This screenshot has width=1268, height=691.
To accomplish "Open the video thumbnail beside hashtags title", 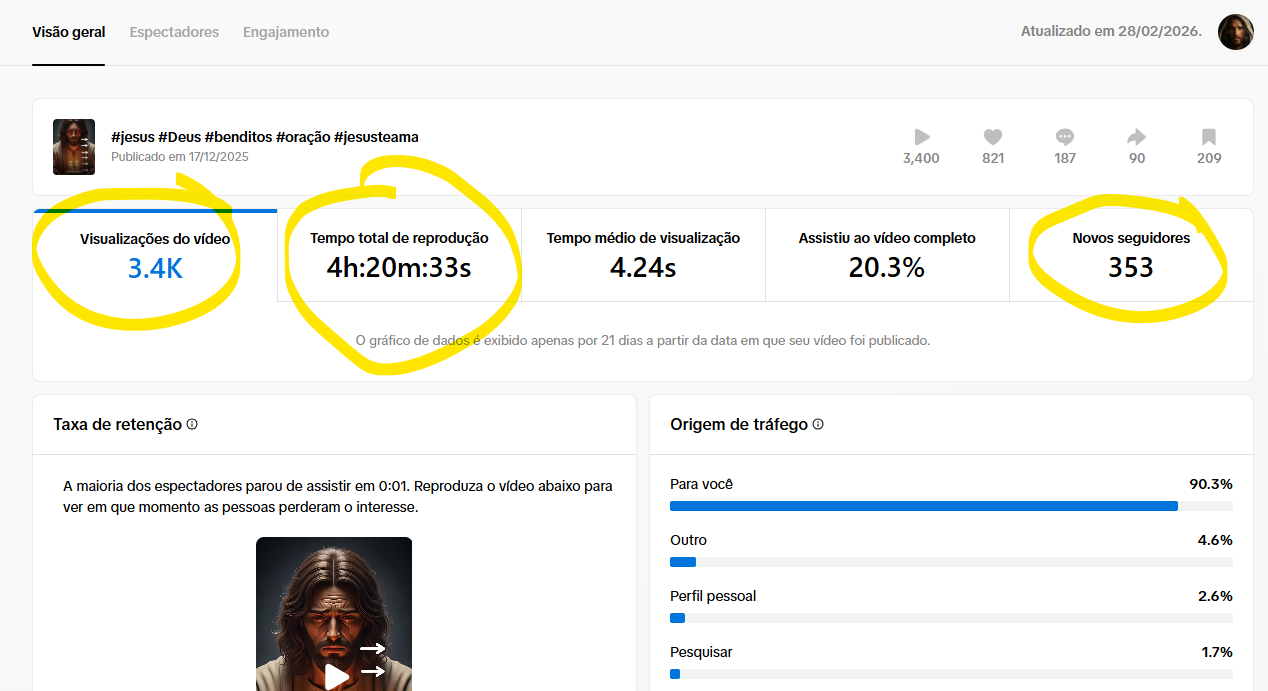I will [x=74, y=147].
